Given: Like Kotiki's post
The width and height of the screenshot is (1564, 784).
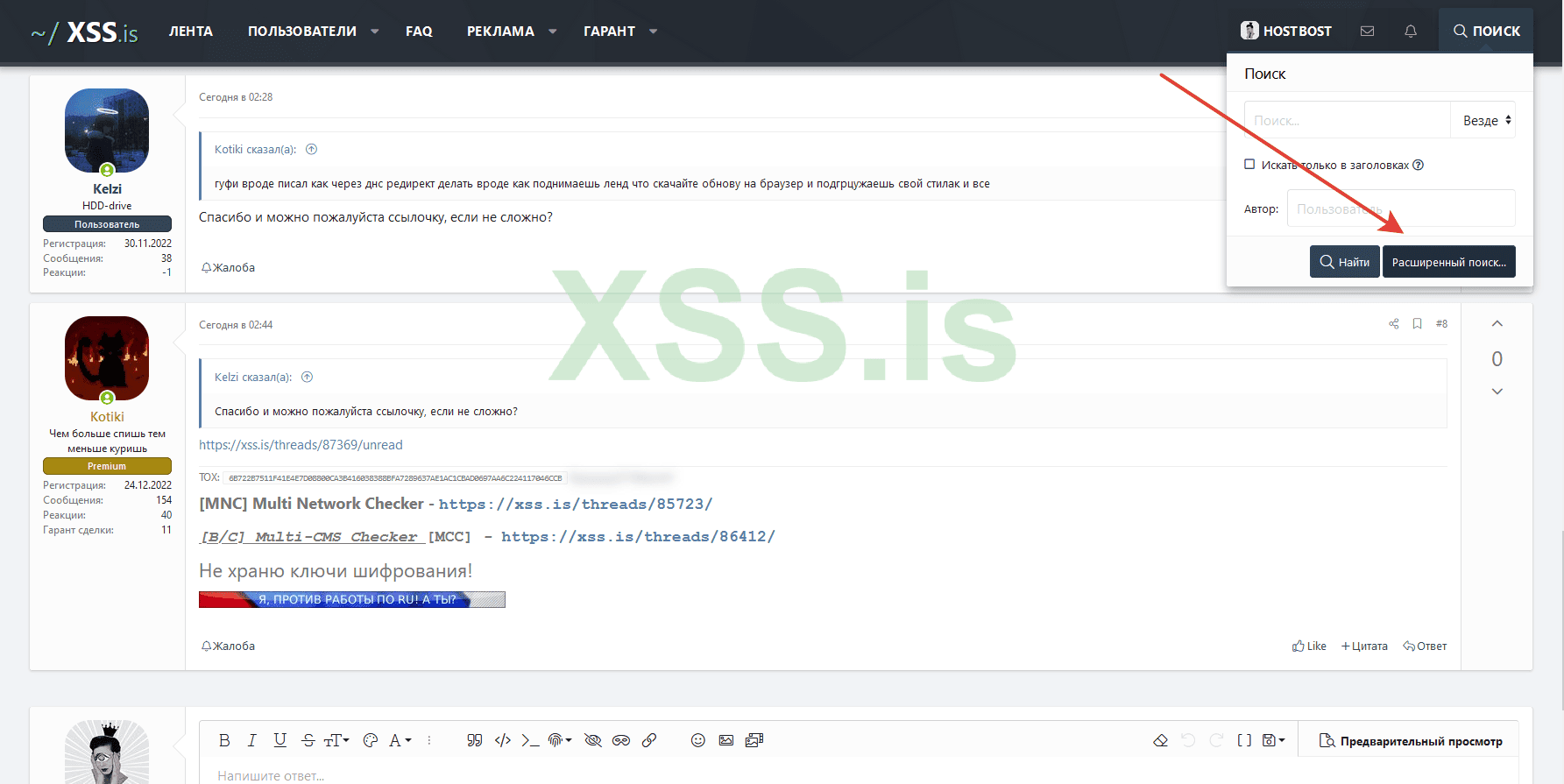Looking at the screenshot, I should 1309,646.
